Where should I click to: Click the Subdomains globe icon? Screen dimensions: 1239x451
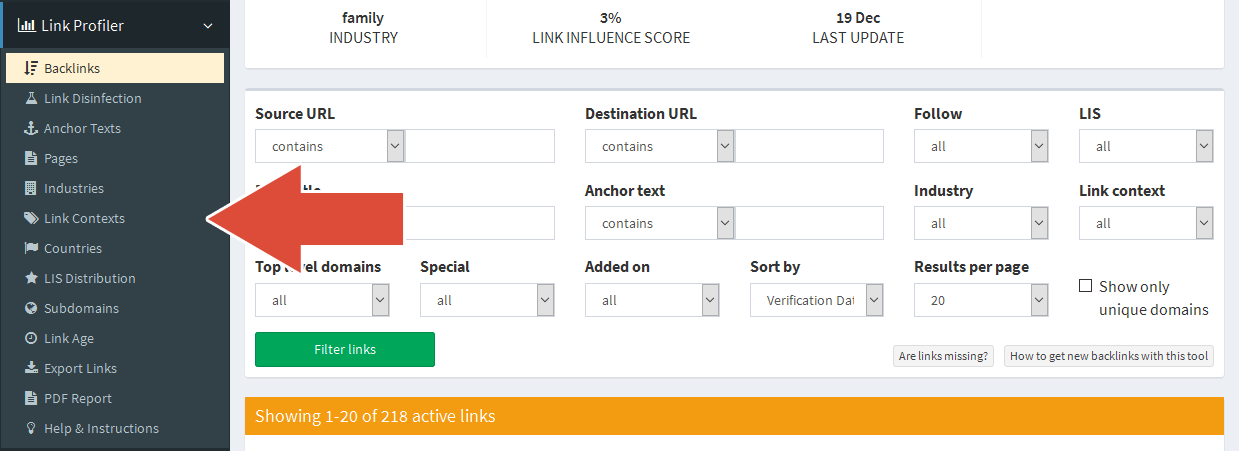[x=31, y=308]
